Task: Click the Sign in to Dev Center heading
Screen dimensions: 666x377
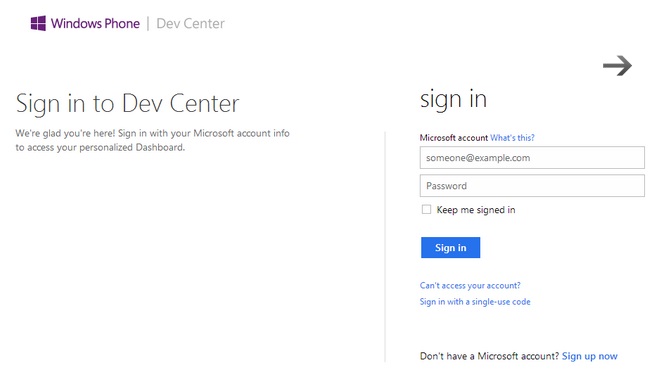Action: click(x=127, y=104)
